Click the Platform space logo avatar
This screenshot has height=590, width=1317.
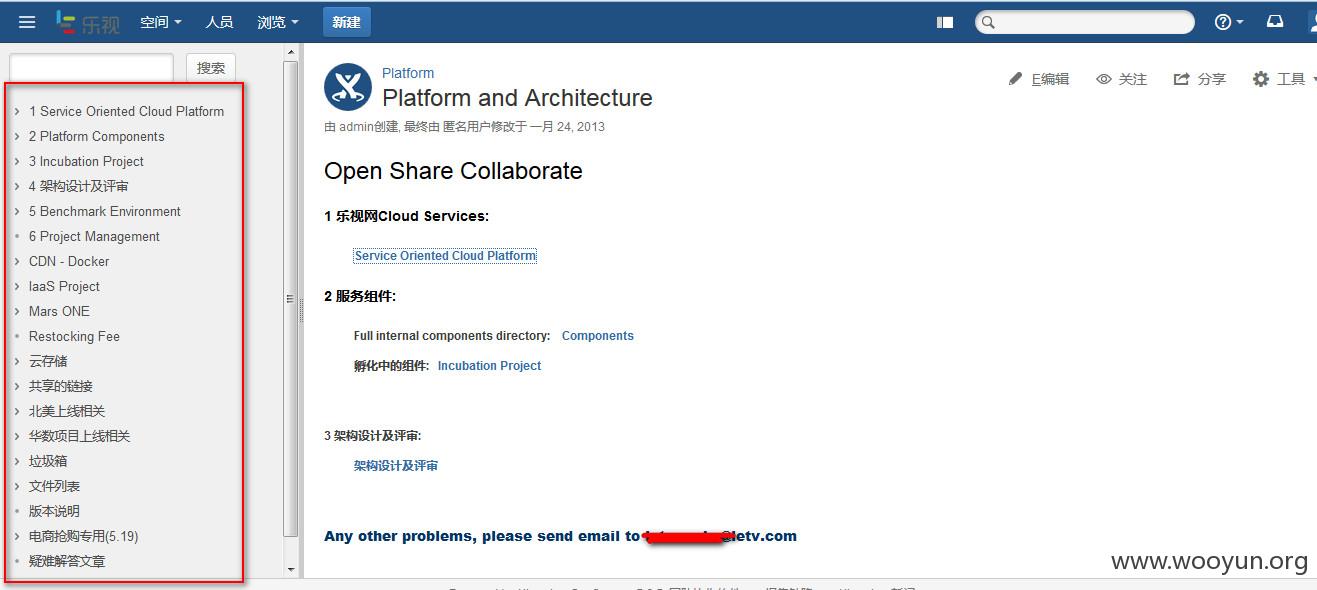pos(348,87)
